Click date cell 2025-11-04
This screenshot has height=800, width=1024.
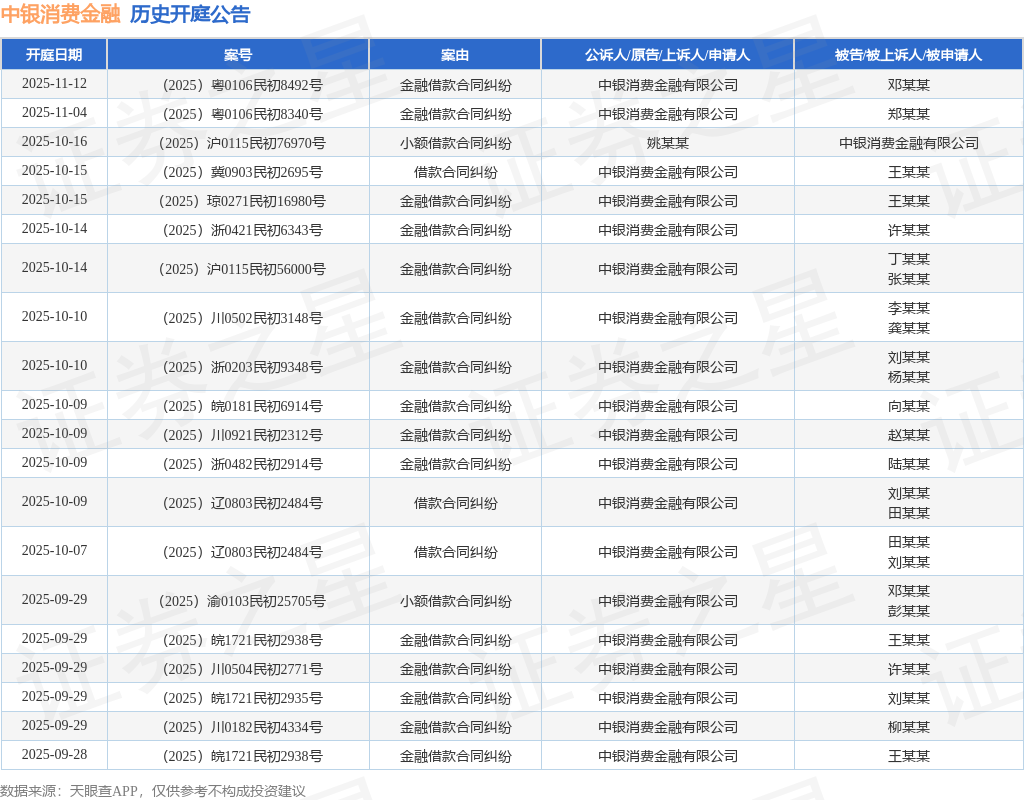54,112
